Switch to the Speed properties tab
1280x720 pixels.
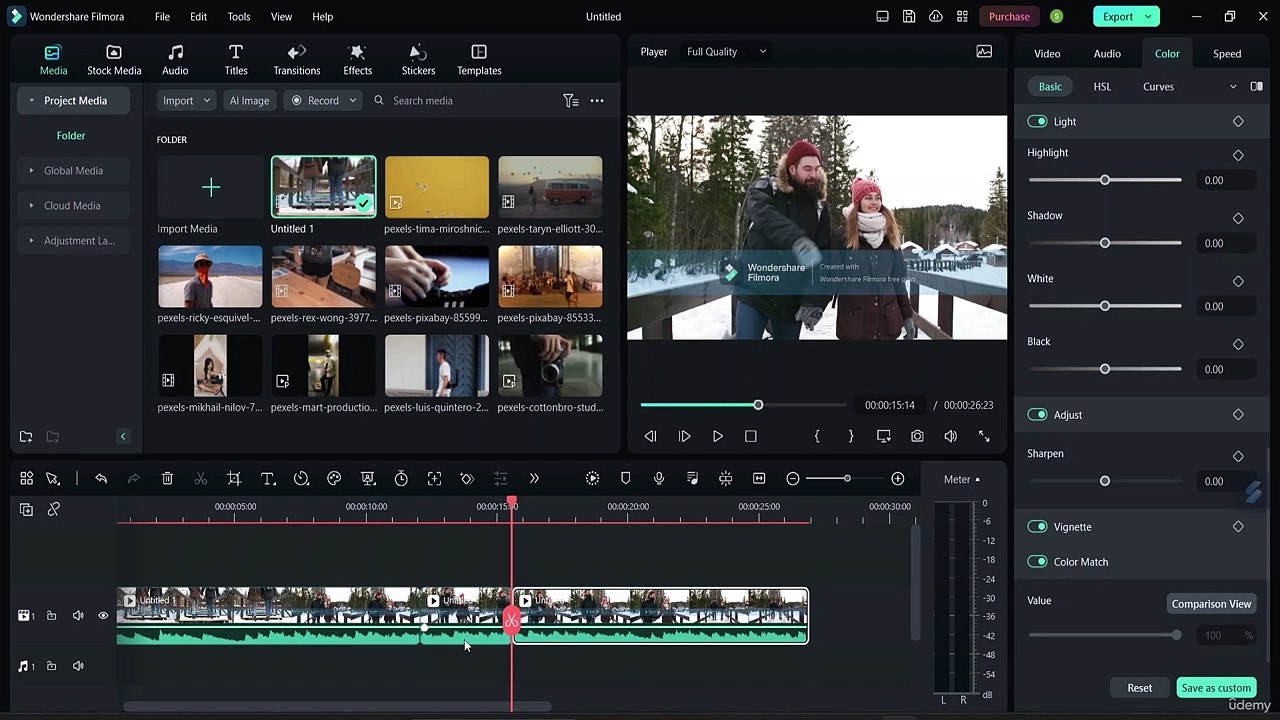[1227, 53]
